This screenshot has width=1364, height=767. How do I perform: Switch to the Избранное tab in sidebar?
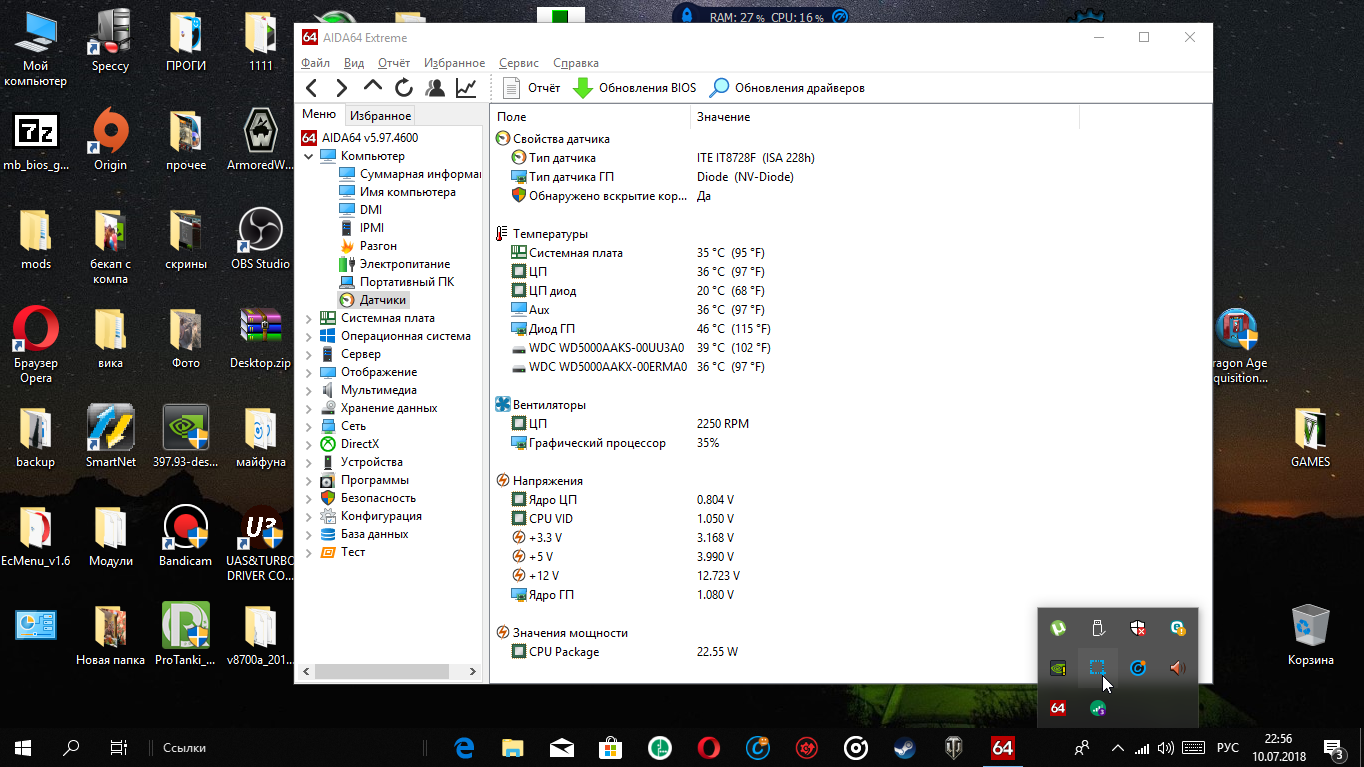(380, 116)
